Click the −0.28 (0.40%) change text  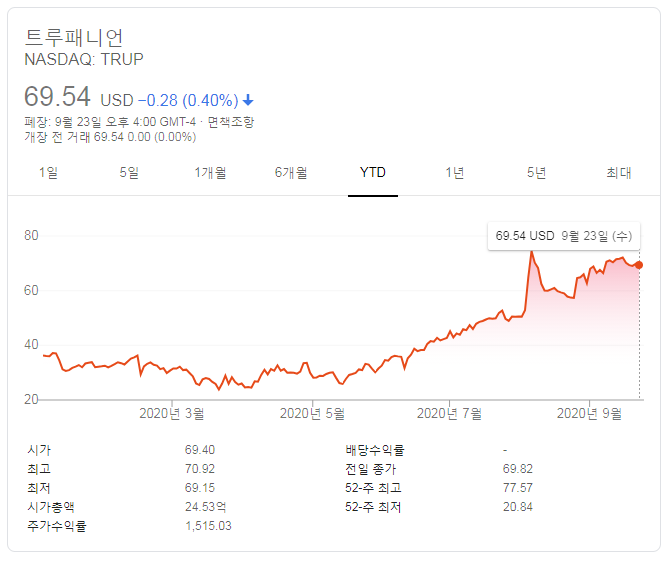[x=188, y=101]
